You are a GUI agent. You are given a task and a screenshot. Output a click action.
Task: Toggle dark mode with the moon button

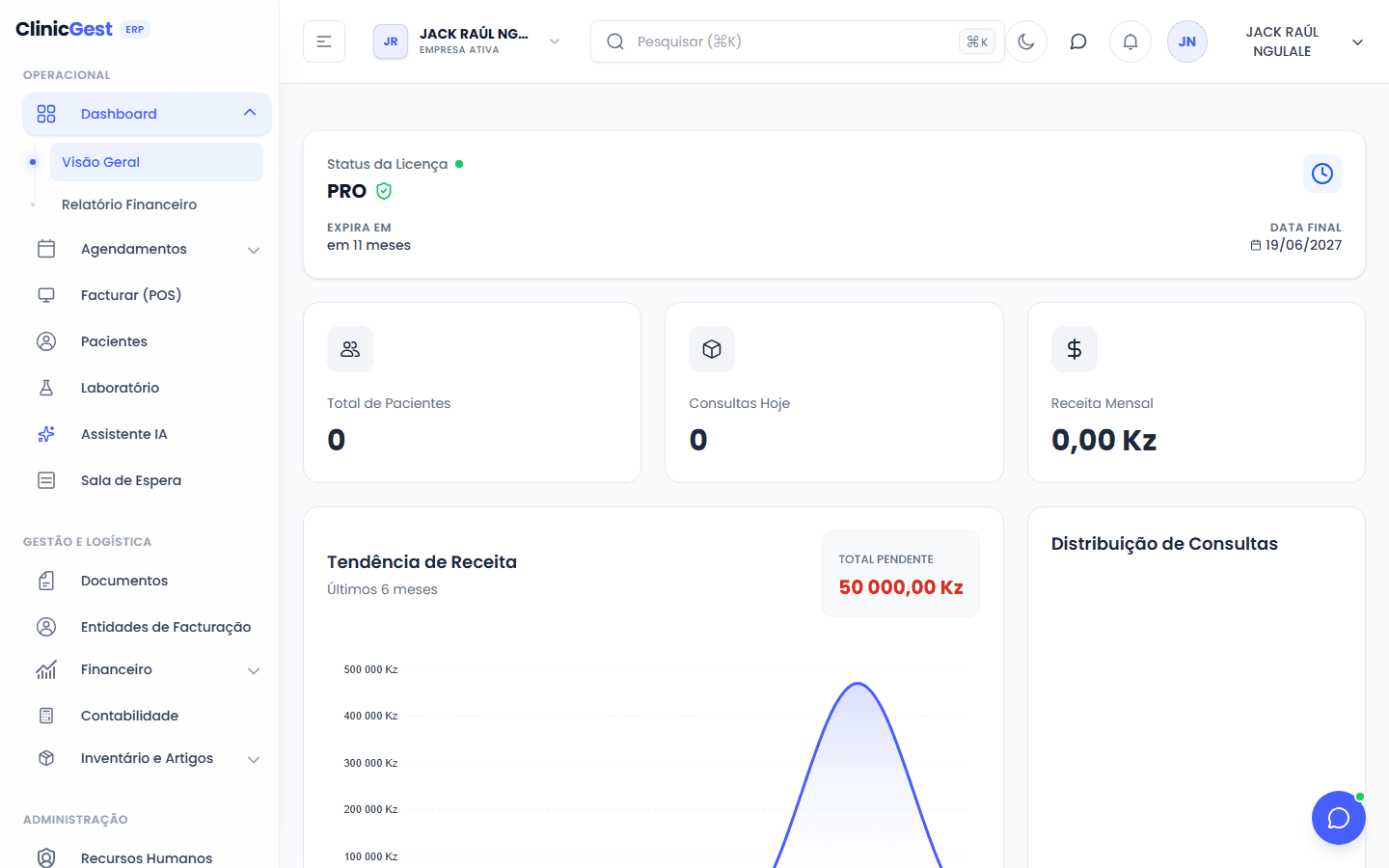[1026, 41]
